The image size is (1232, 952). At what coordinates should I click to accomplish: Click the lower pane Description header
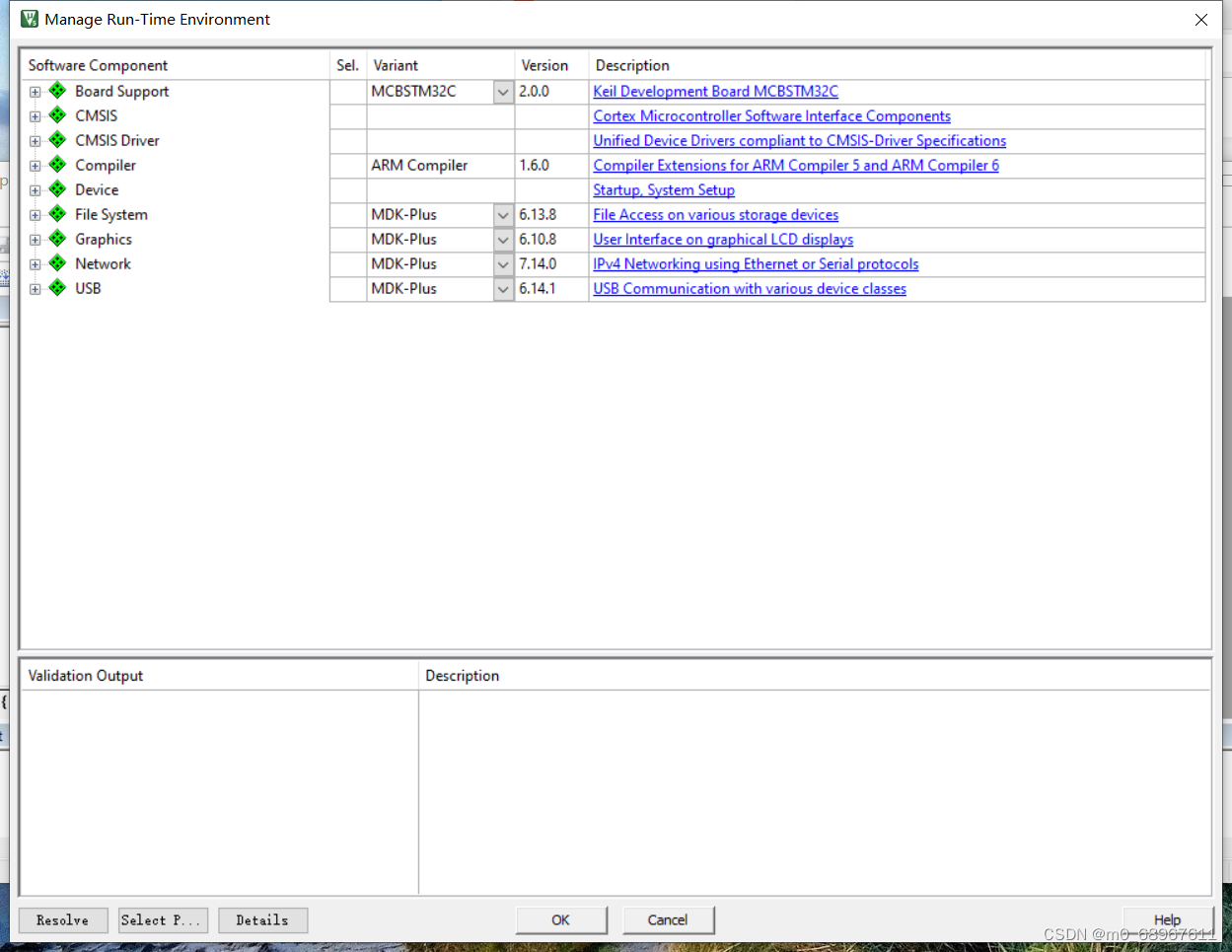[815, 676]
